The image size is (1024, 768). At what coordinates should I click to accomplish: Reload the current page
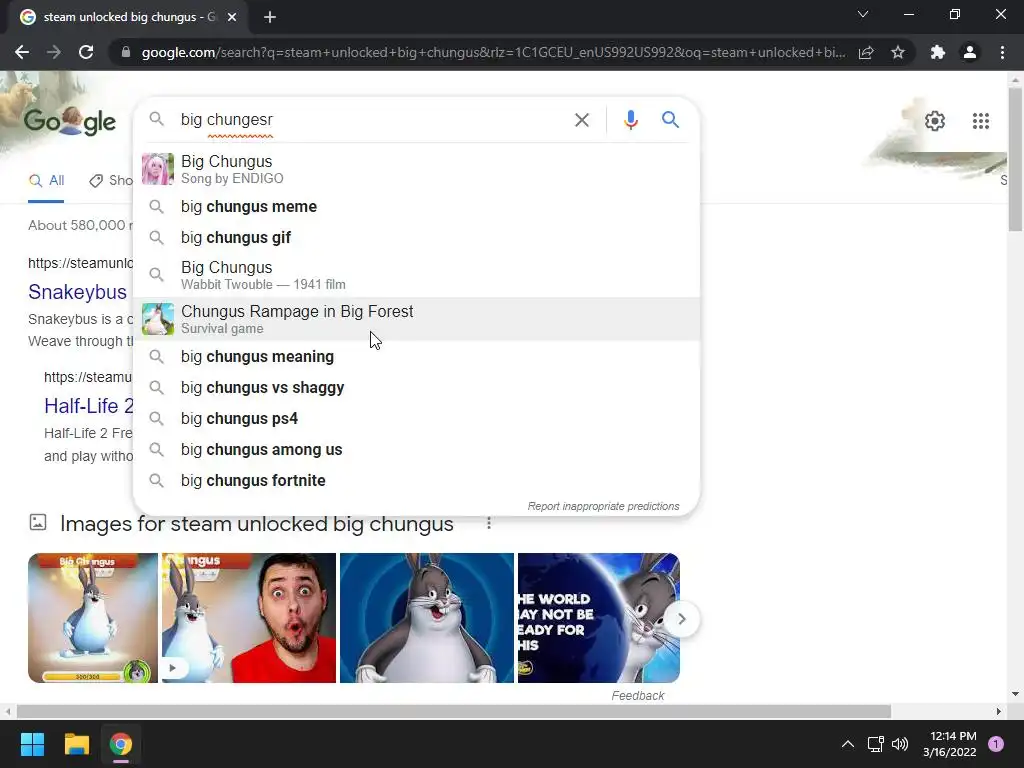point(86,52)
